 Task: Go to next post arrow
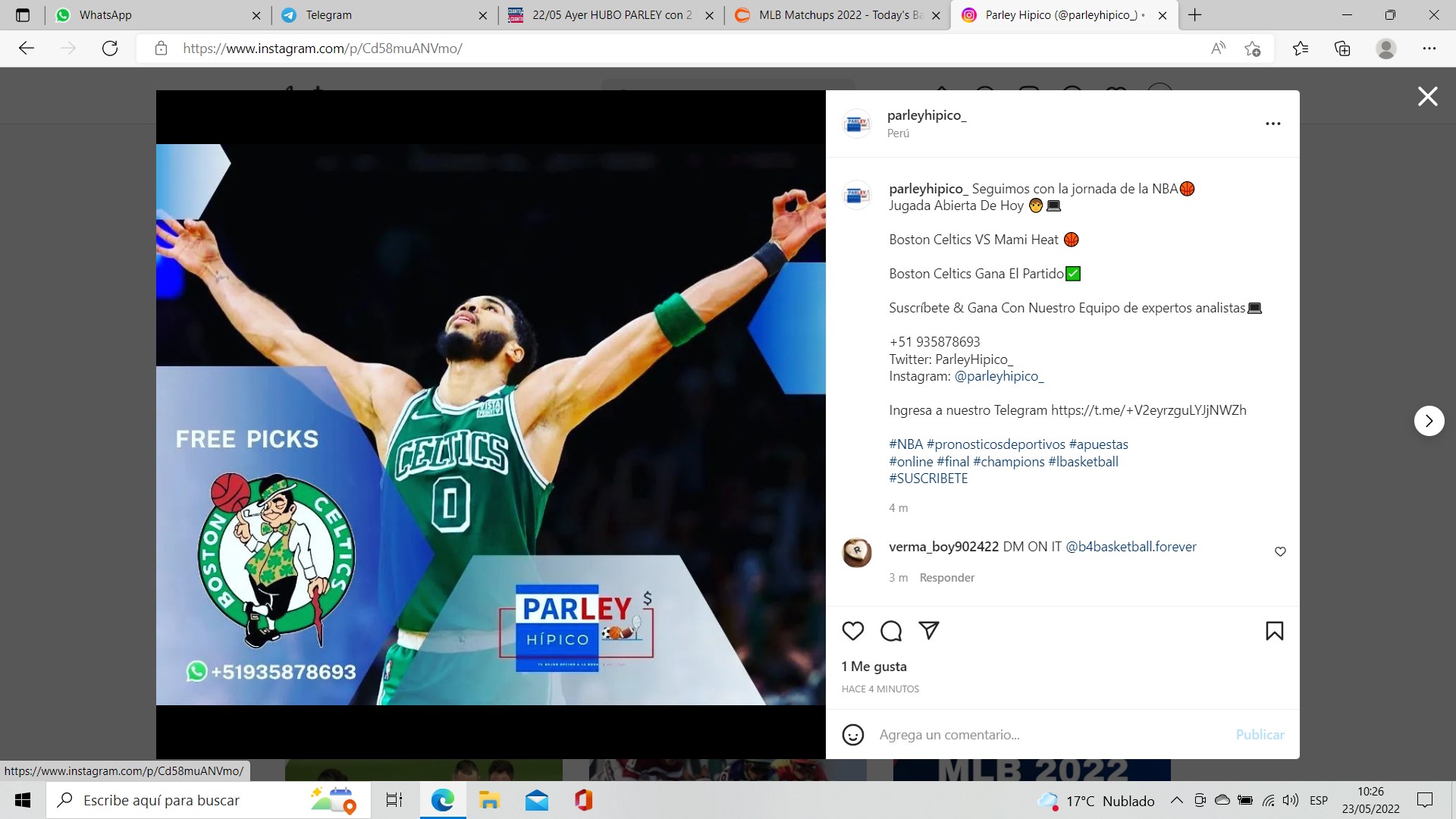click(x=1429, y=421)
